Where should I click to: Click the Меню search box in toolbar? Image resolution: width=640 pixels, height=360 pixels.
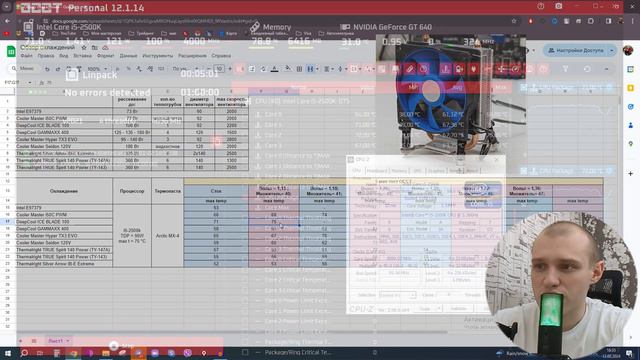(23, 69)
